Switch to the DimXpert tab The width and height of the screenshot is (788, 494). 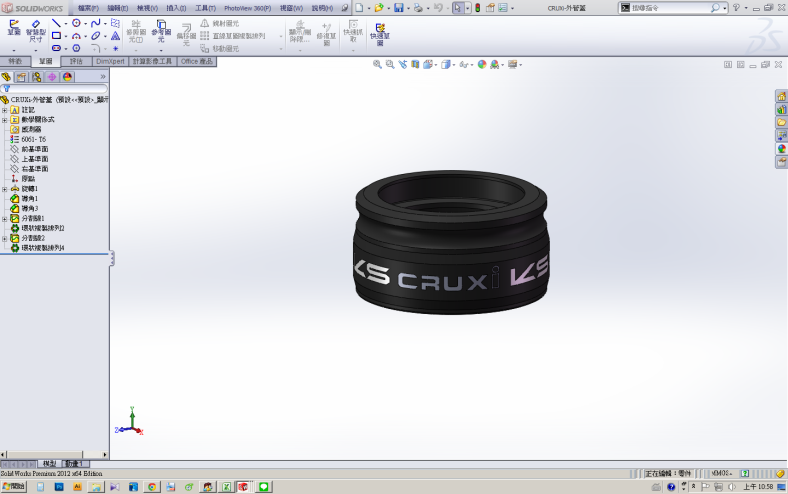110,61
